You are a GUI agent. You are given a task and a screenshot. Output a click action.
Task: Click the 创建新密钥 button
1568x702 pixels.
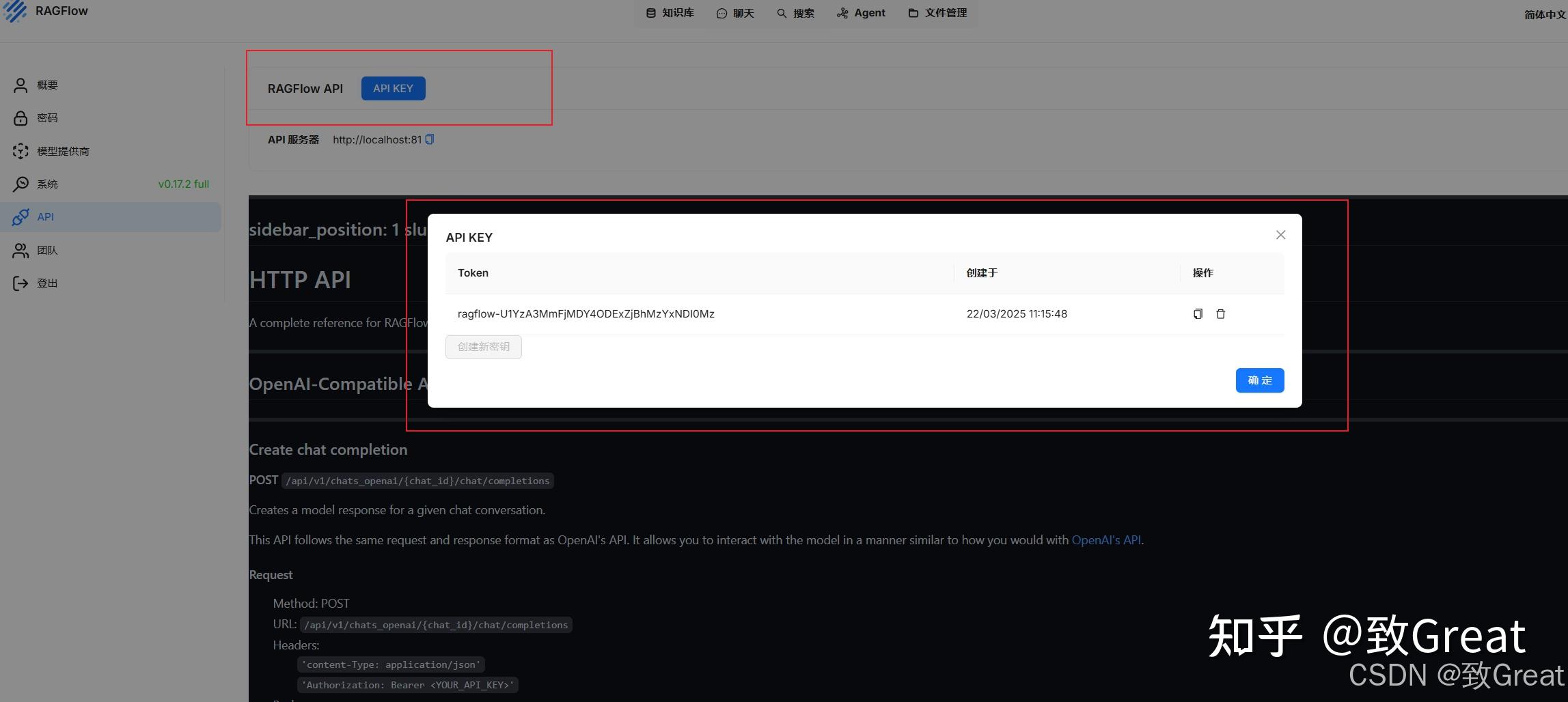(483, 346)
